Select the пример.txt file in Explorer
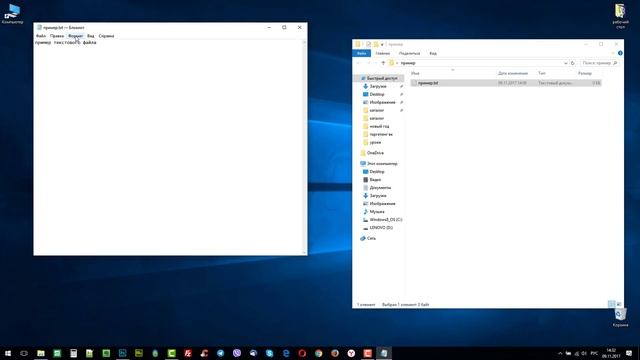The width and height of the screenshot is (640, 360). point(506,83)
